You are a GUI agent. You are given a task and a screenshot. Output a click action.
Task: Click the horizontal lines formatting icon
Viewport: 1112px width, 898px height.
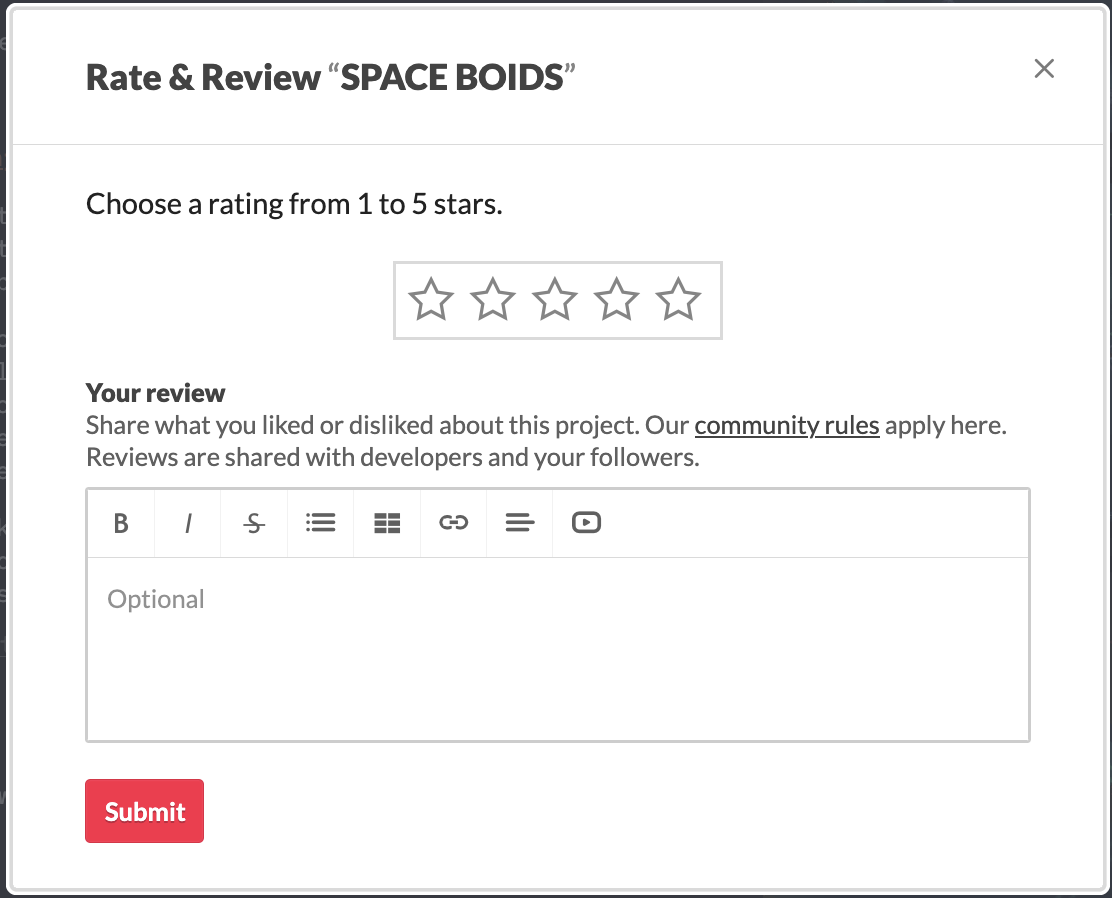pyautogui.click(x=519, y=522)
